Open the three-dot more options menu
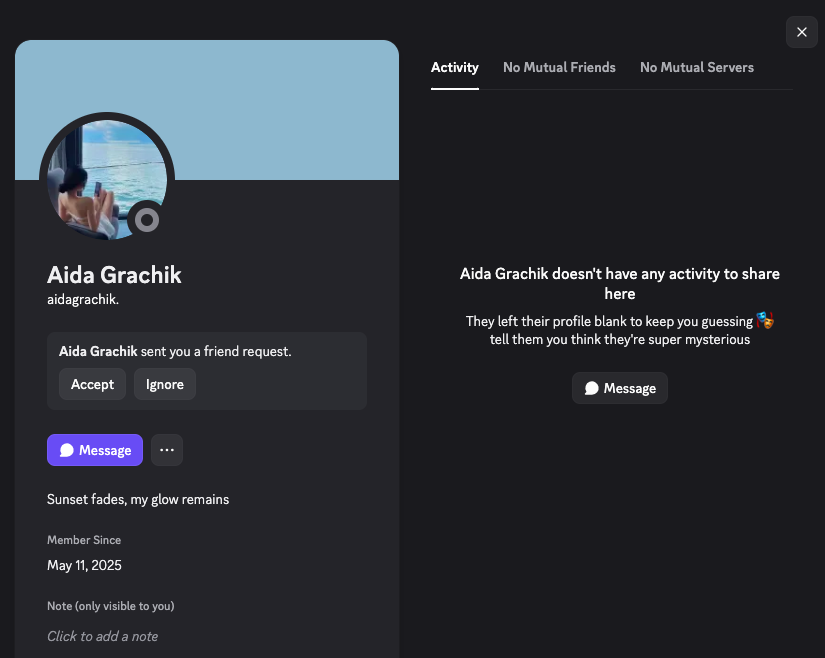825x658 pixels. (167, 450)
